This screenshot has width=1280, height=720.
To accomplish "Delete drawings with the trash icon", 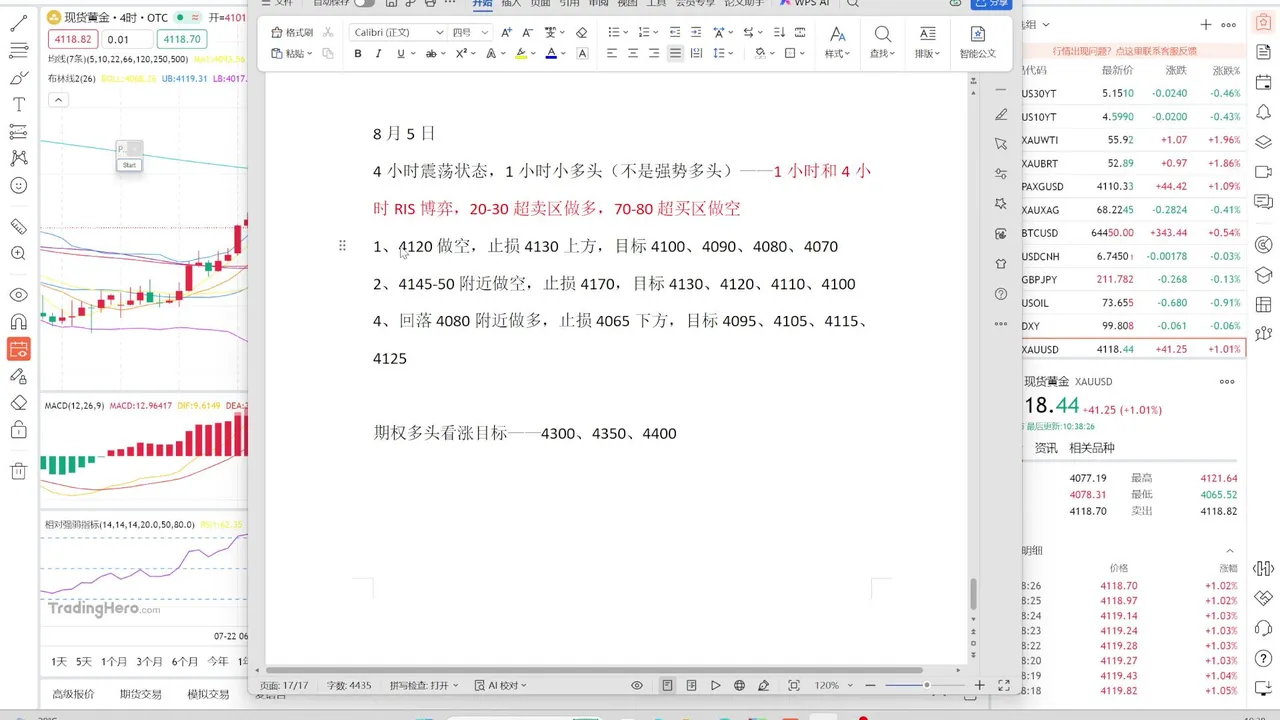I will (18, 471).
